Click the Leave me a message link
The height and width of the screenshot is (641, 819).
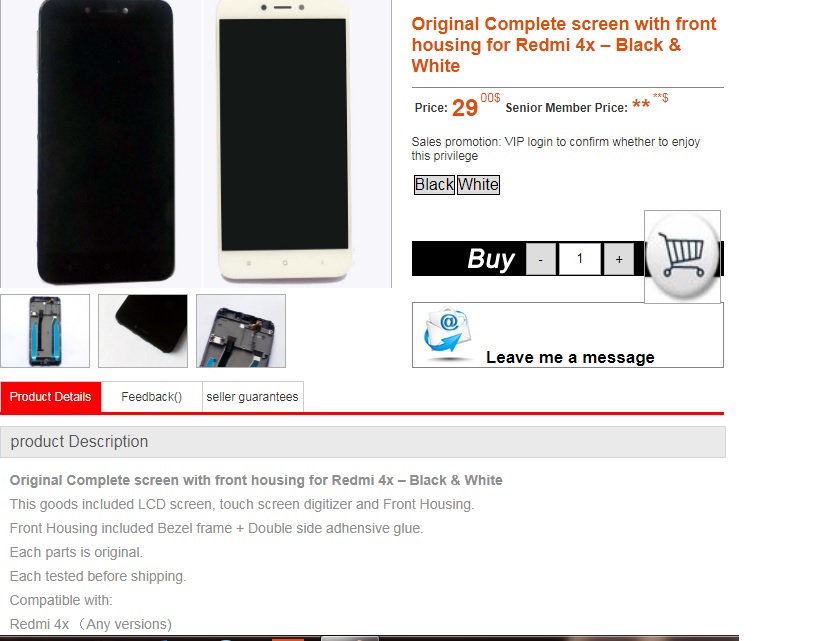pos(570,357)
